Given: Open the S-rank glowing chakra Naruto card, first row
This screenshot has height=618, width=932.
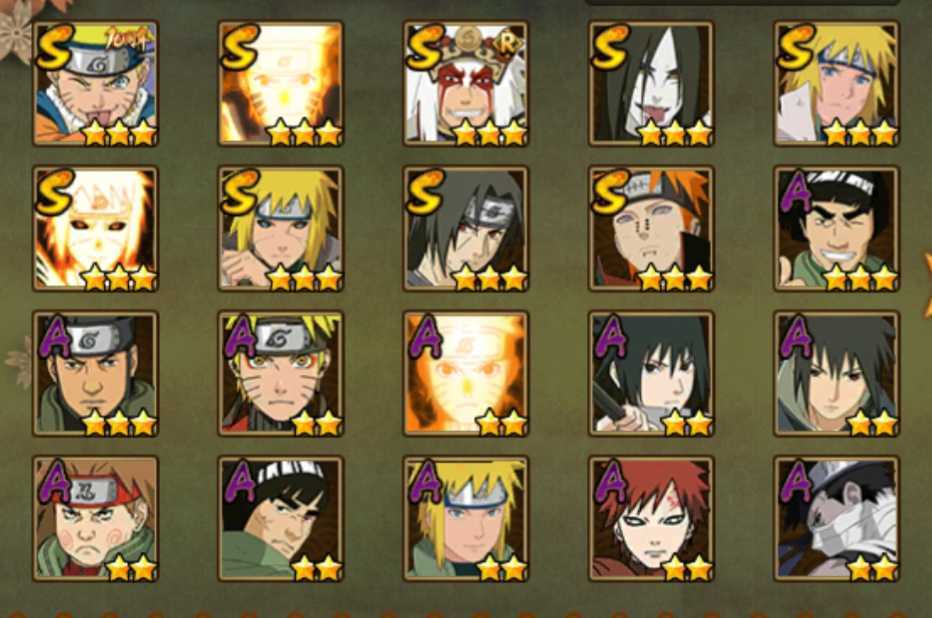Looking at the screenshot, I should coord(281,84).
